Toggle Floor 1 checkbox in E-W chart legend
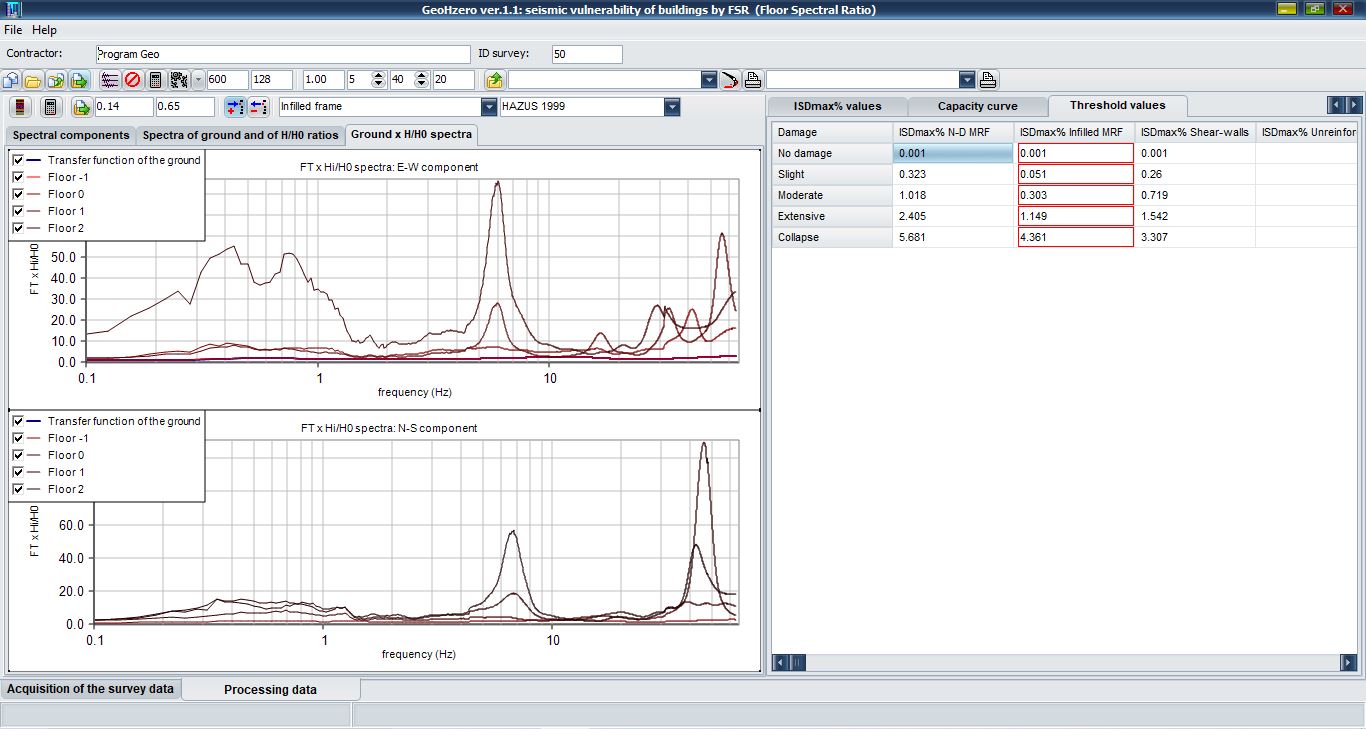1366x729 pixels. pyautogui.click(x=18, y=211)
